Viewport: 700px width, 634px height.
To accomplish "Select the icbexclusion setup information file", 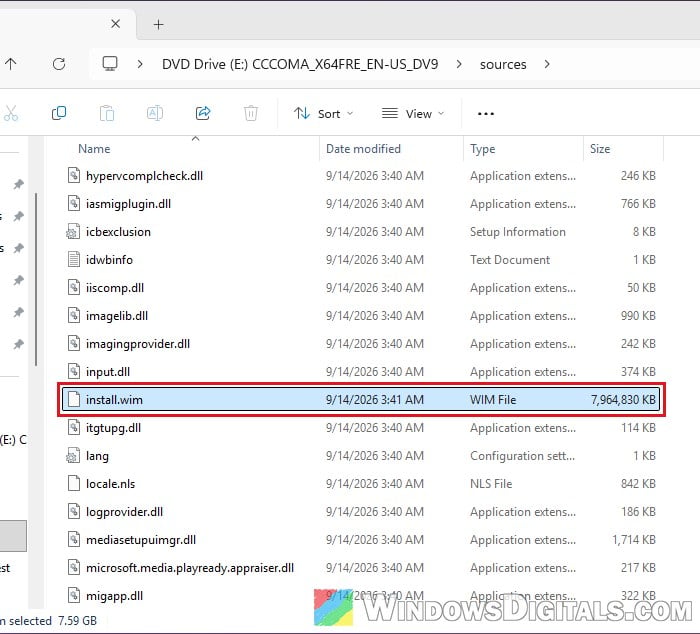I will tap(362, 232).
